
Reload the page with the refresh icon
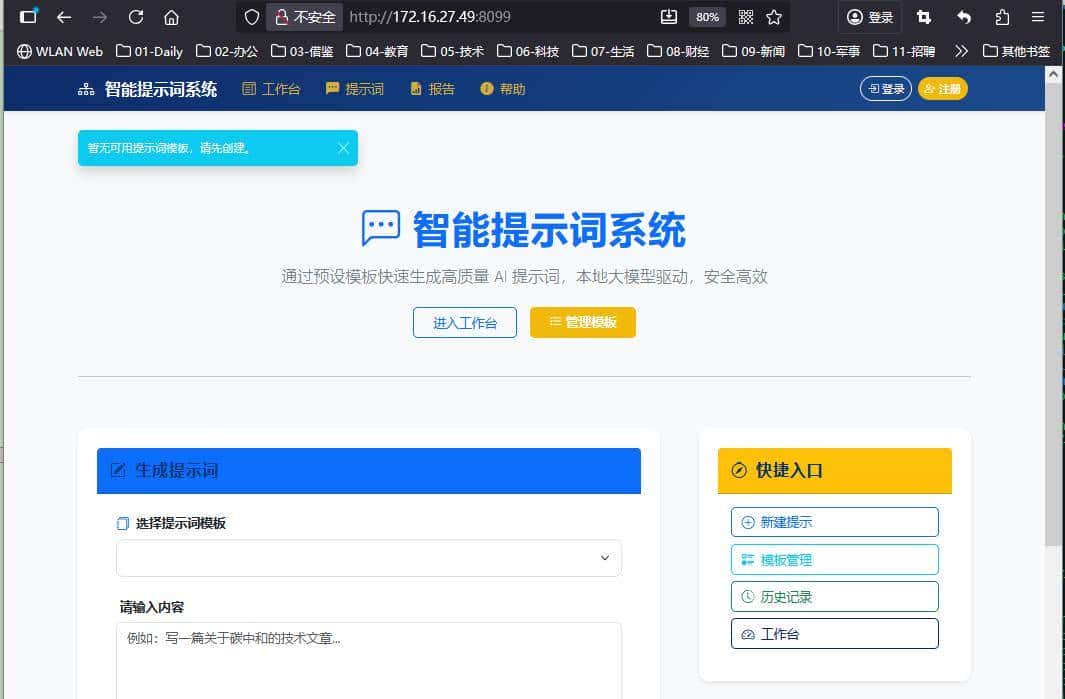135,16
